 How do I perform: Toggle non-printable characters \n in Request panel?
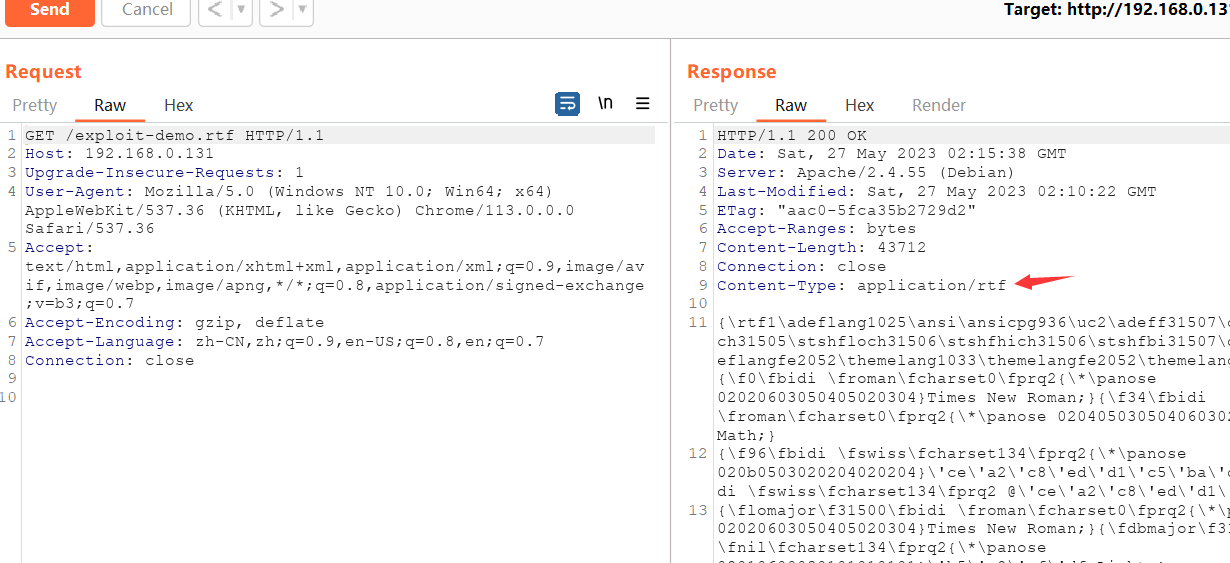click(x=606, y=104)
